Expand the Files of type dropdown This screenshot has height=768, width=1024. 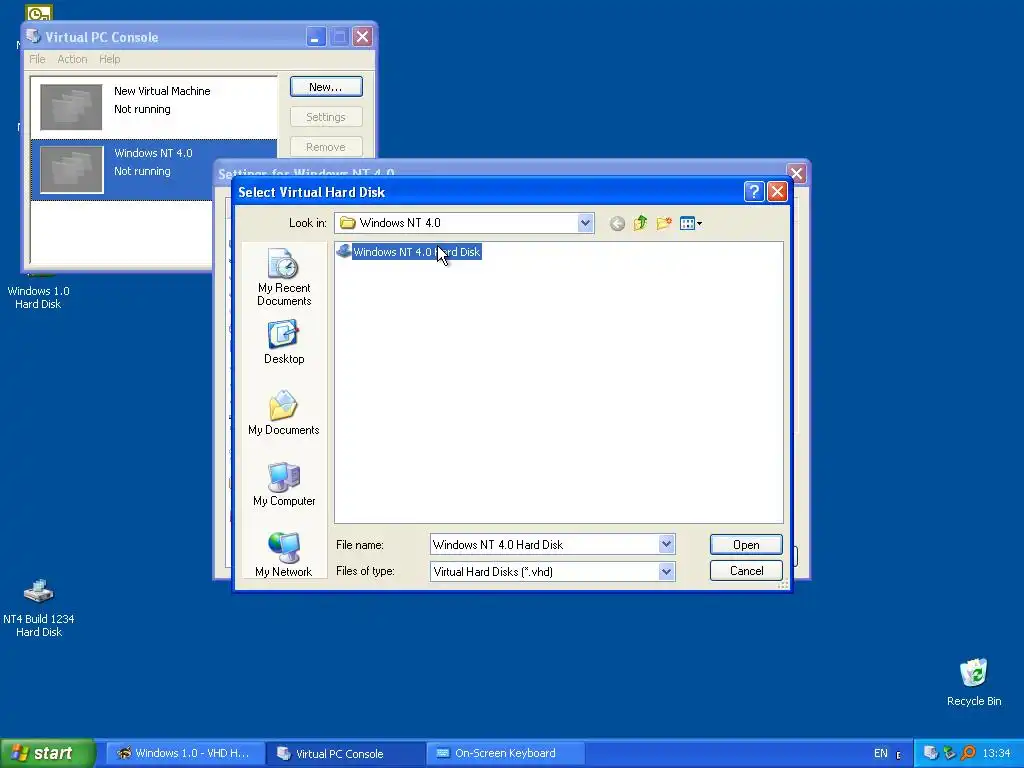tap(666, 571)
